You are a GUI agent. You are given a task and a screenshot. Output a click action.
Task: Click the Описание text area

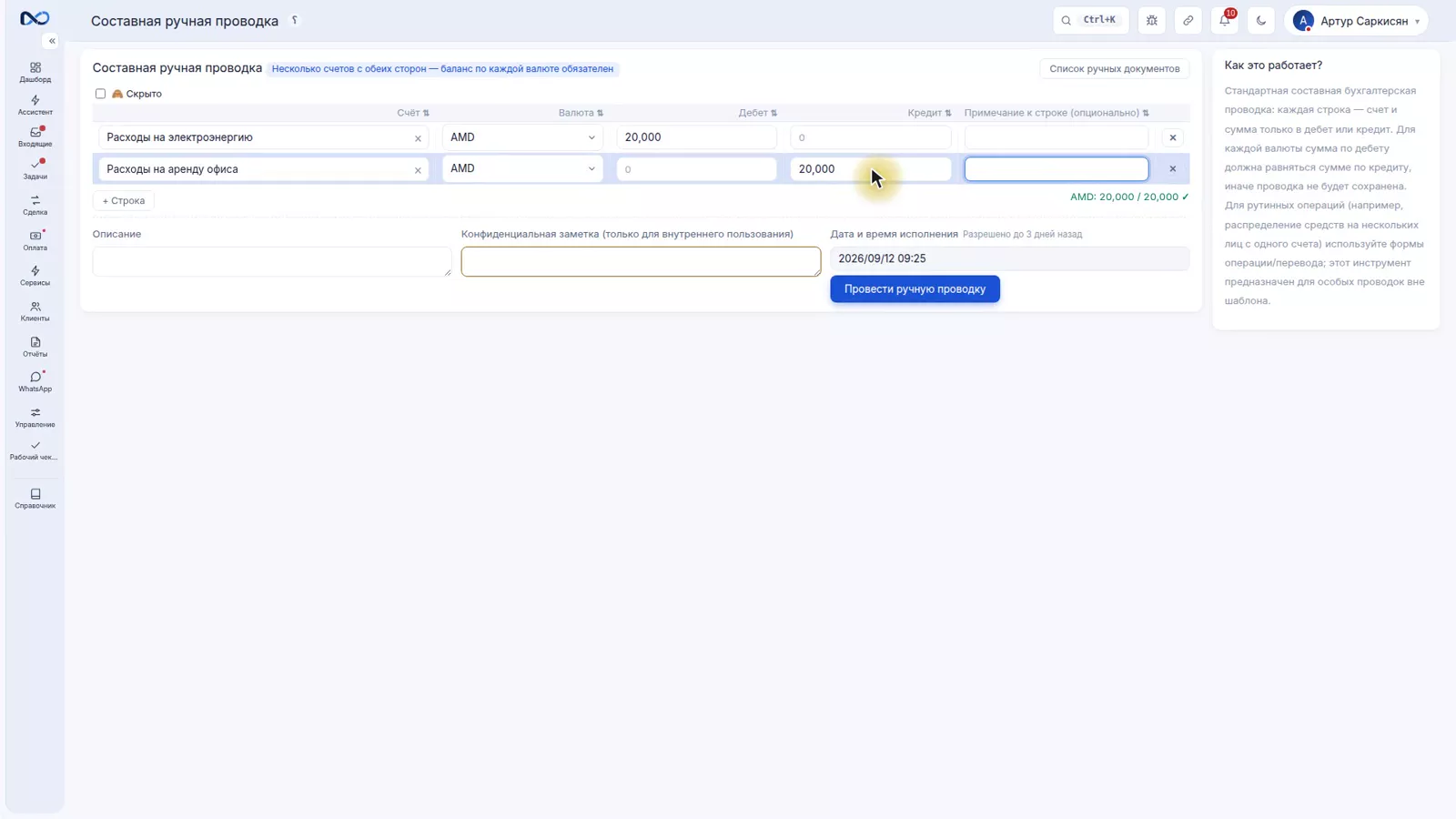click(272, 261)
